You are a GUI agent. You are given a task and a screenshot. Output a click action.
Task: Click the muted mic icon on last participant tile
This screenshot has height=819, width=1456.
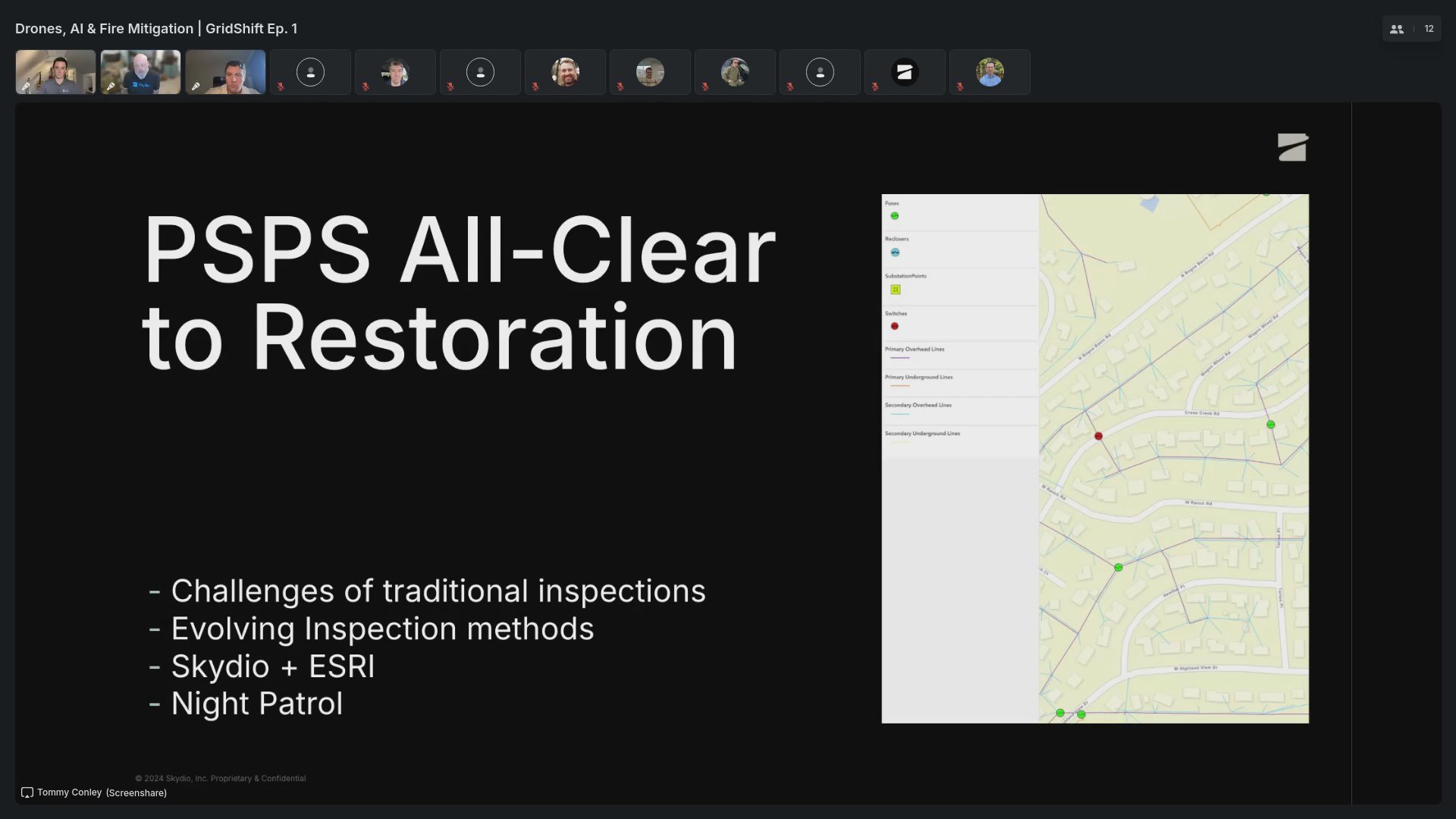[x=960, y=86]
